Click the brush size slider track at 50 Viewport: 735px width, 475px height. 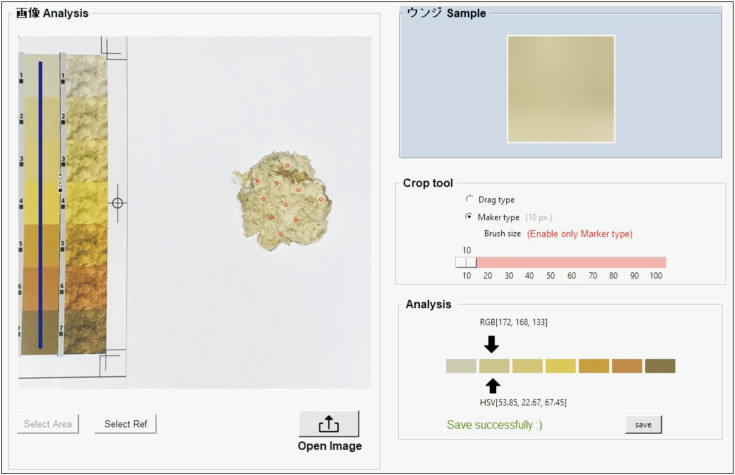click(x=551, y=262)
